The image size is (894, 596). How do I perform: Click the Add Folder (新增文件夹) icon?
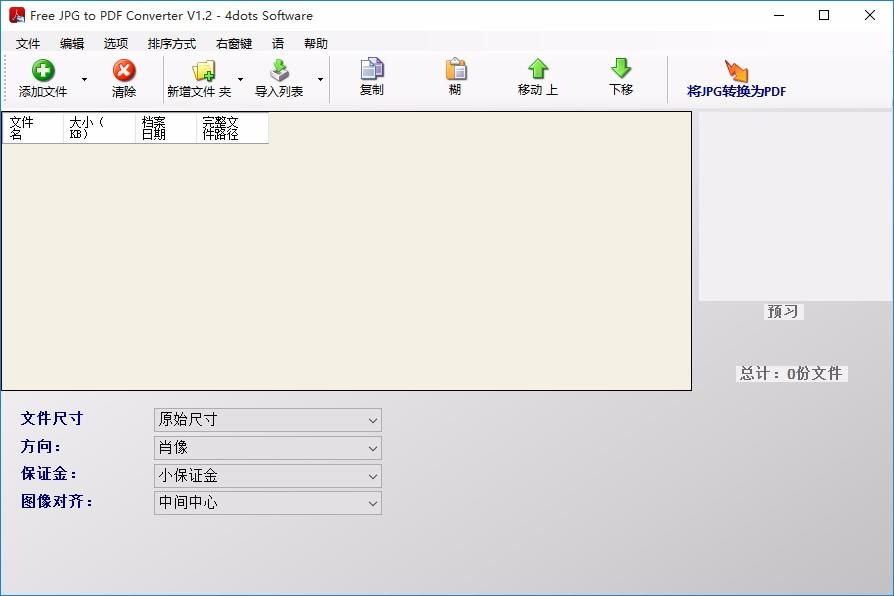[204, 70]
